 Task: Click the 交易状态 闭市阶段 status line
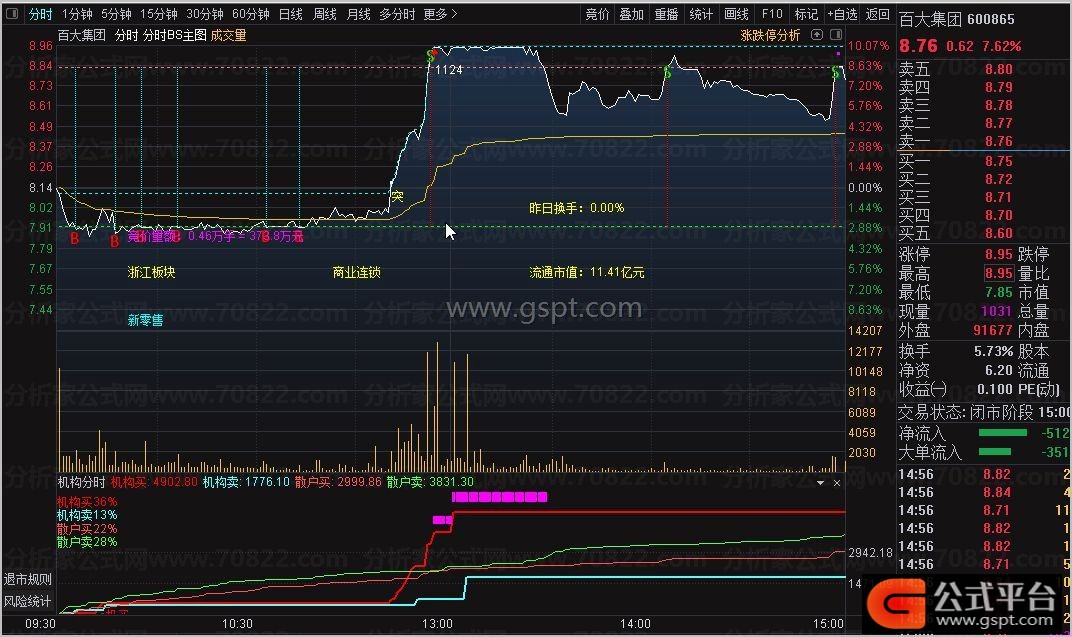(x=984, y=412)
